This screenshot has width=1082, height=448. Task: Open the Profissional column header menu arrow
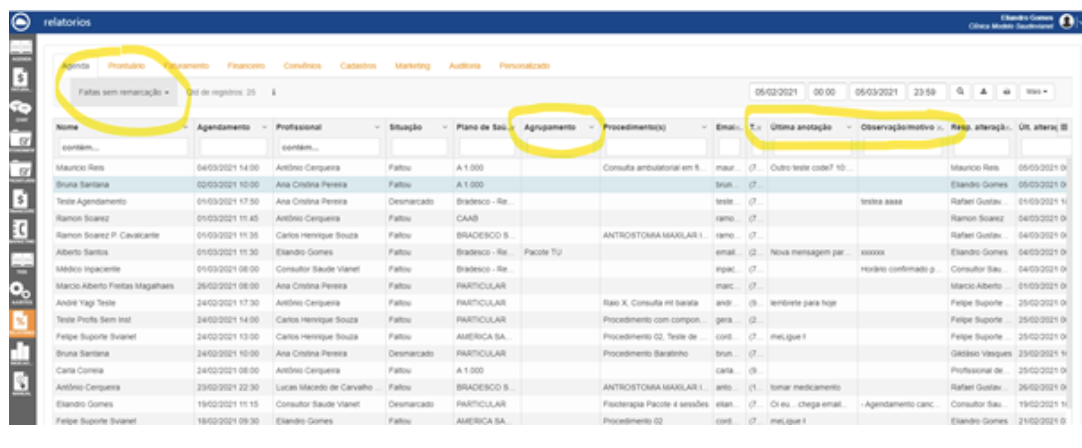[x=377, y=128]
